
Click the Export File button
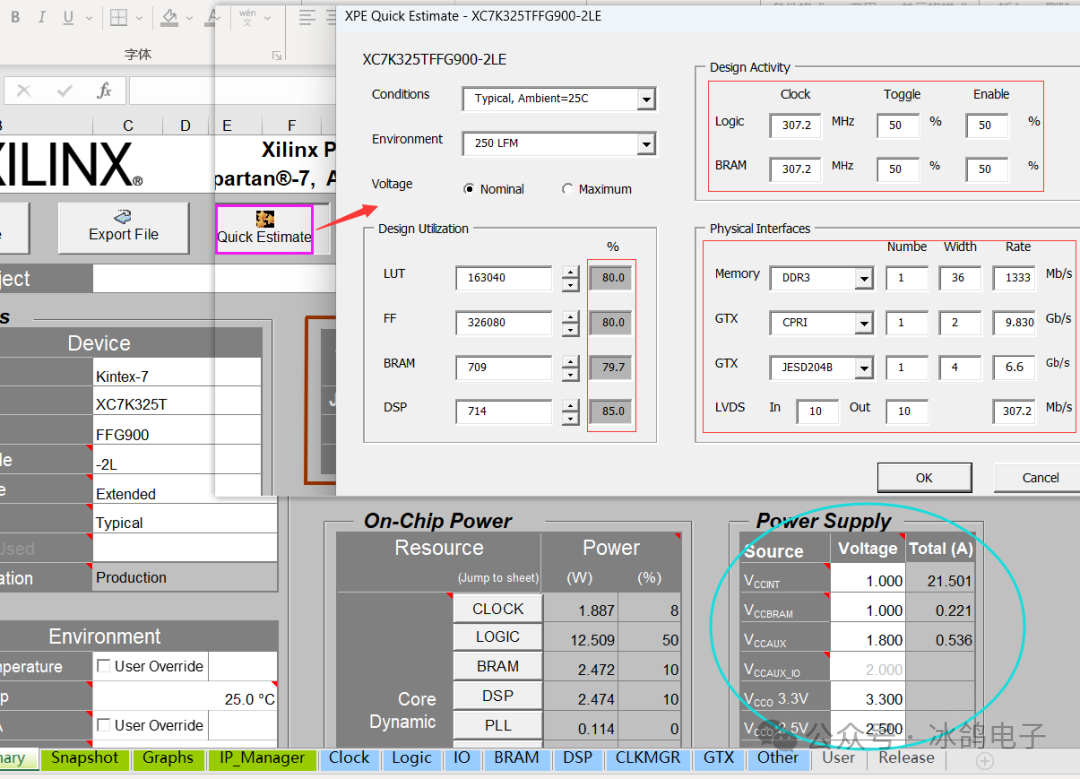click(x=122, y=227)
